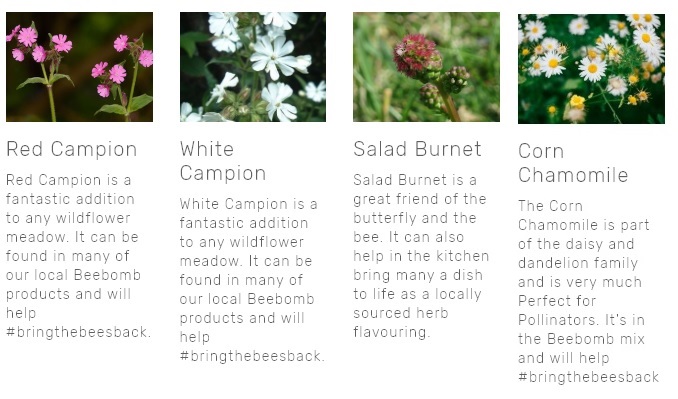Click #bringthebeesback hashtag under Corn Chamomile

coord(588,377)
